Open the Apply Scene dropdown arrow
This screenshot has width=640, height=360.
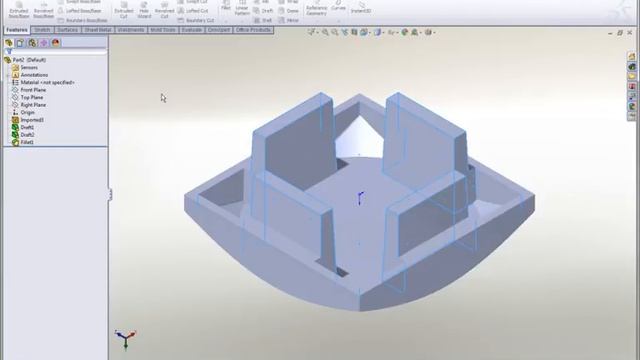pyautogui.click(x=420, y=33)
